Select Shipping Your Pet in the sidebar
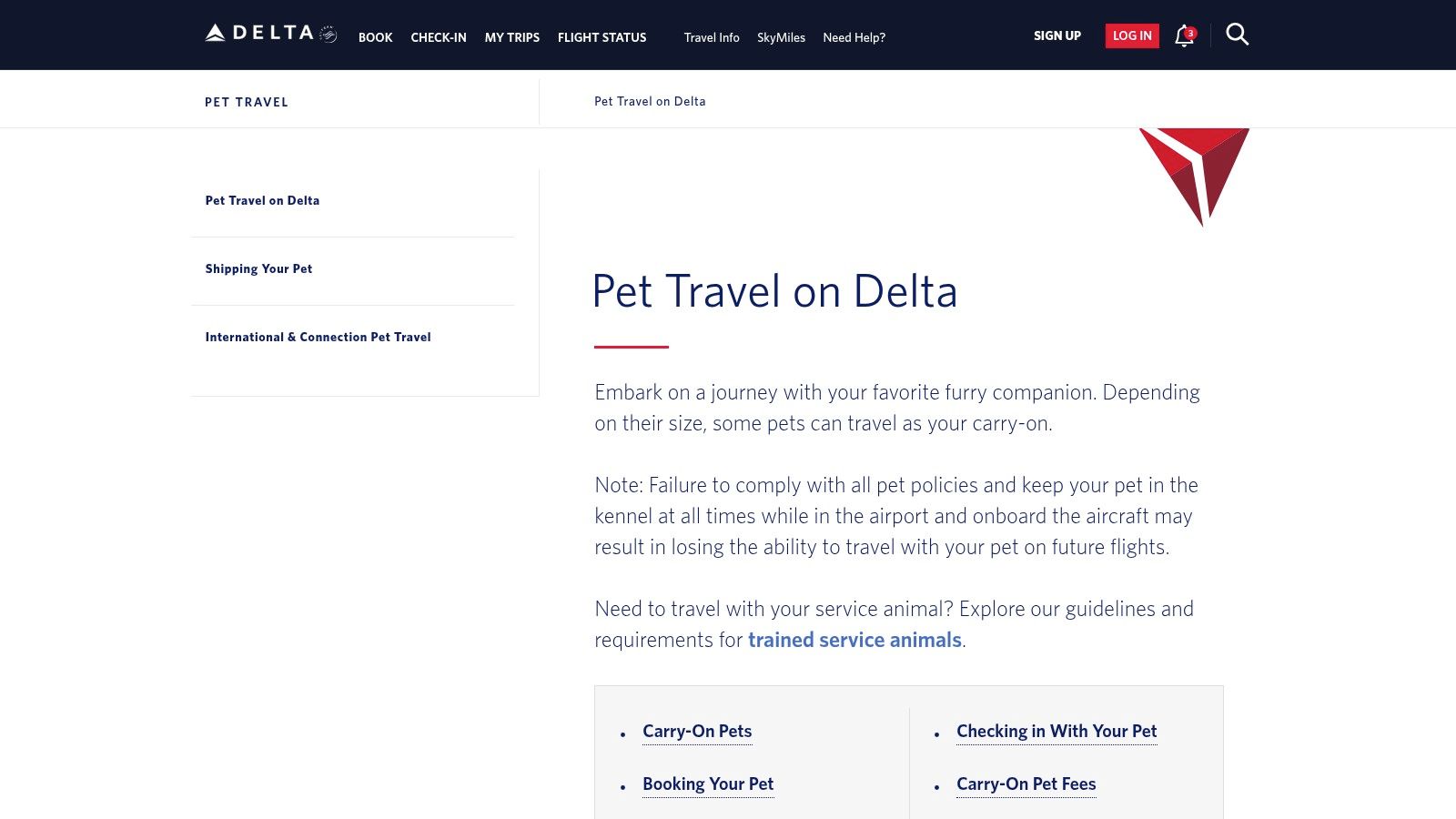This screenshot has width=1456, height=819. 258,268
